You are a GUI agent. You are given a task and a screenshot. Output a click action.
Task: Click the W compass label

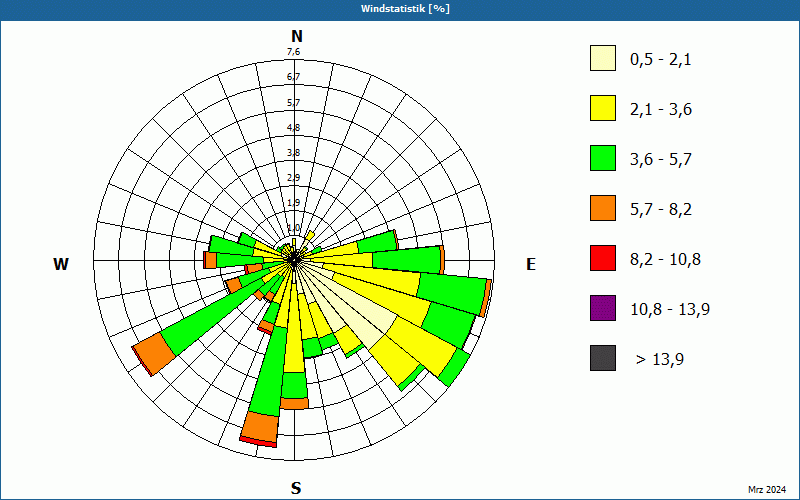pyautogui.click(x=61, y=264)
